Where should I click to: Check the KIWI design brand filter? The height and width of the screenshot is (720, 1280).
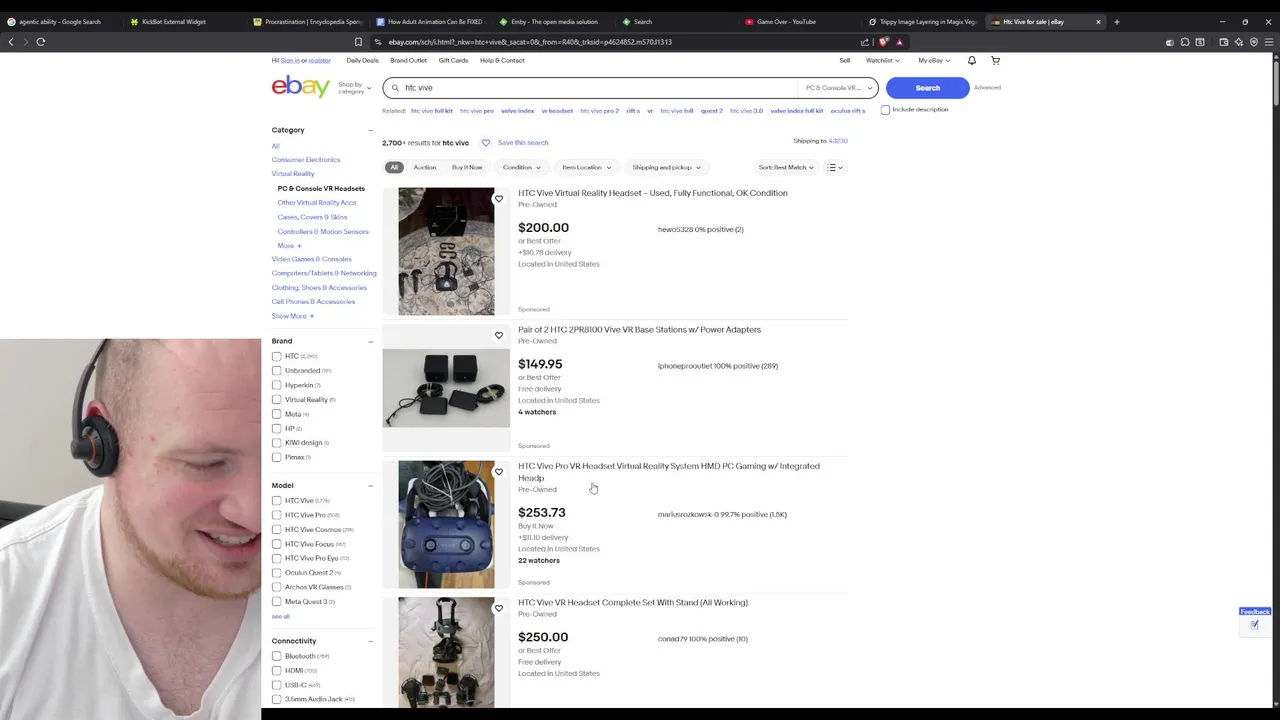pos(277,443)
